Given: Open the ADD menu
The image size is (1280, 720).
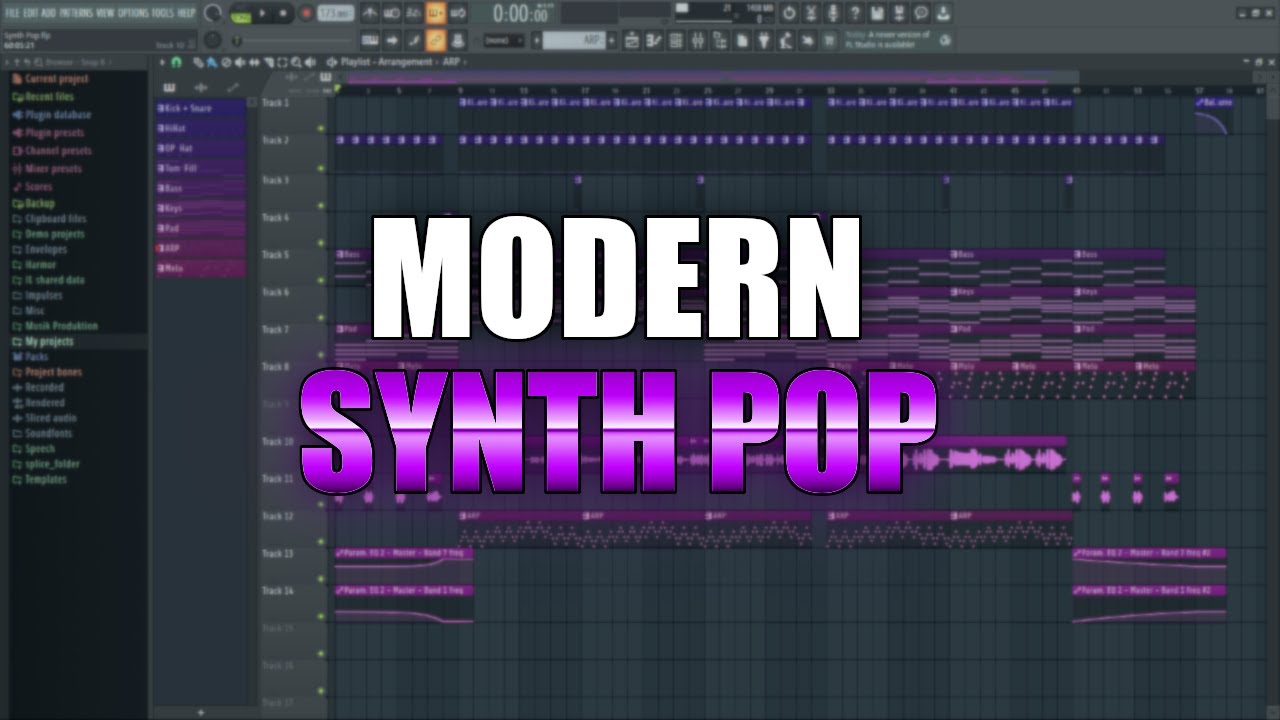Looking at the screenshot, I should click(x=49, y=13).
